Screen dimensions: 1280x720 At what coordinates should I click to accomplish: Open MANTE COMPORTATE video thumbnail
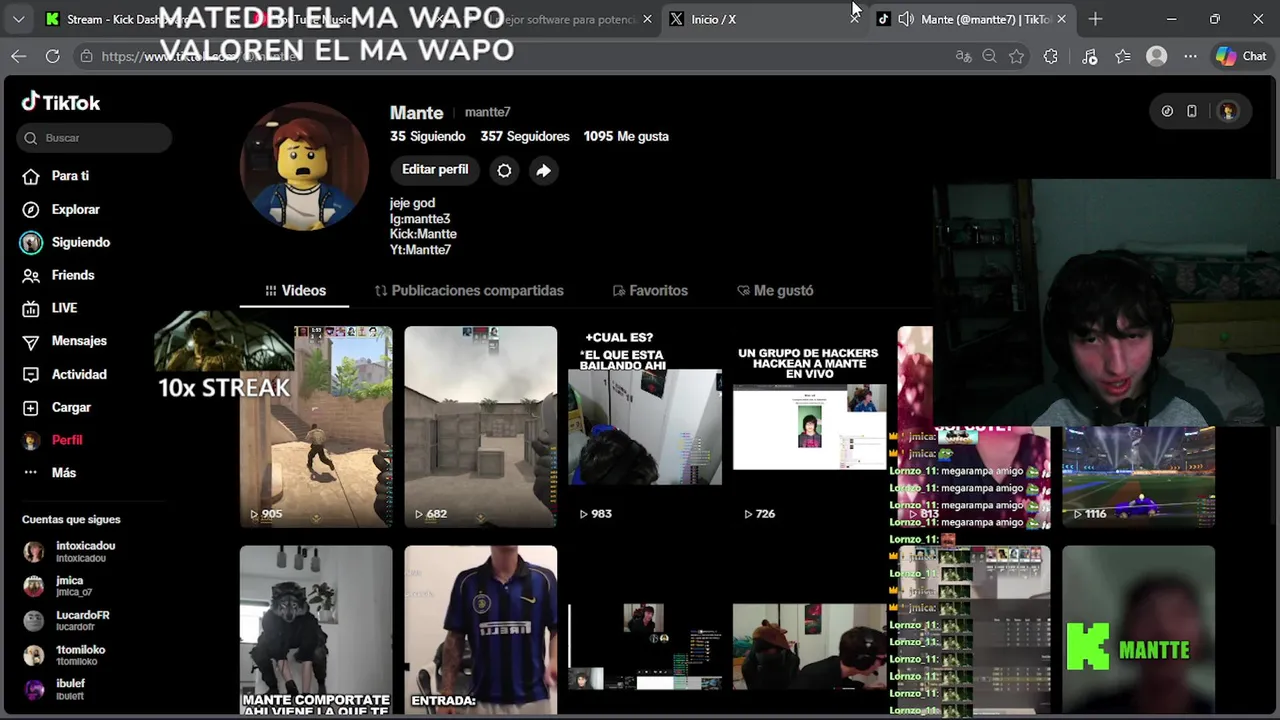pos(316,630)
